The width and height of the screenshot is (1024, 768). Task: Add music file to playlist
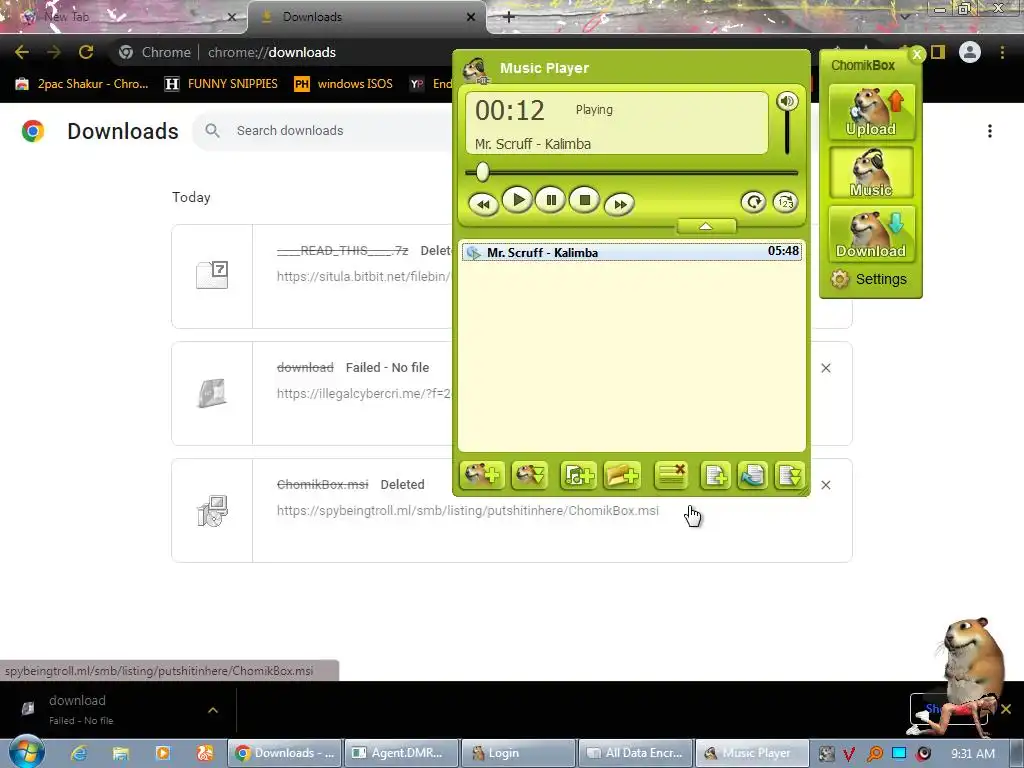pos(578,475)
